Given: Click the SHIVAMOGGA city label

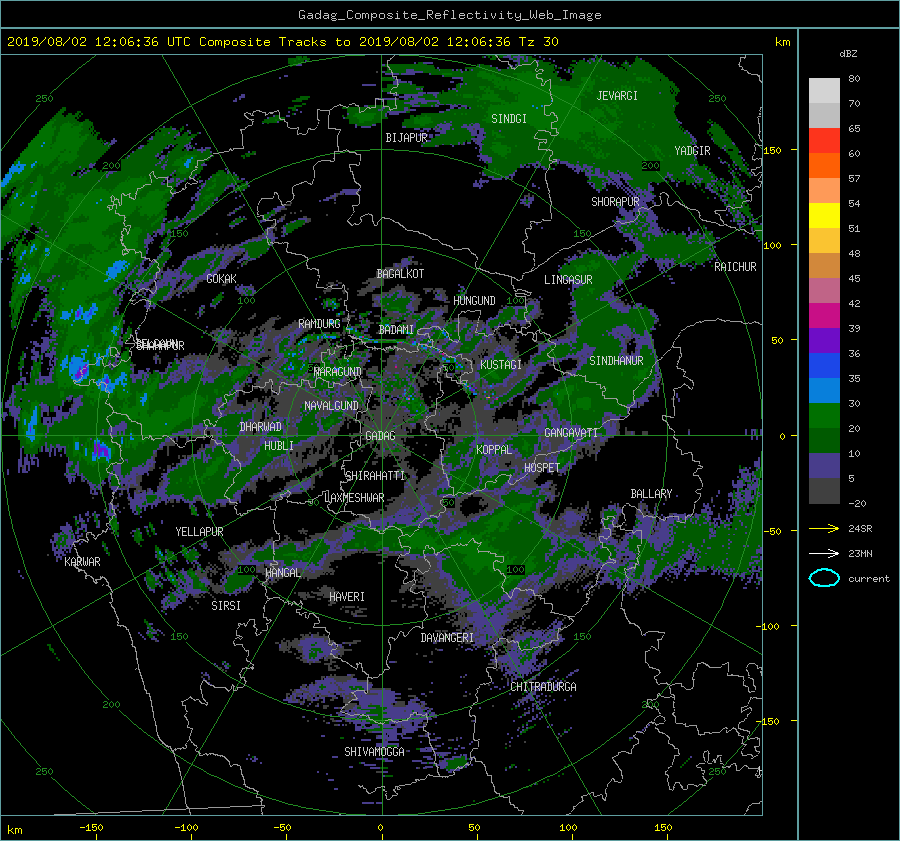Looking at the screenshot, I should (x=374, y=752).
